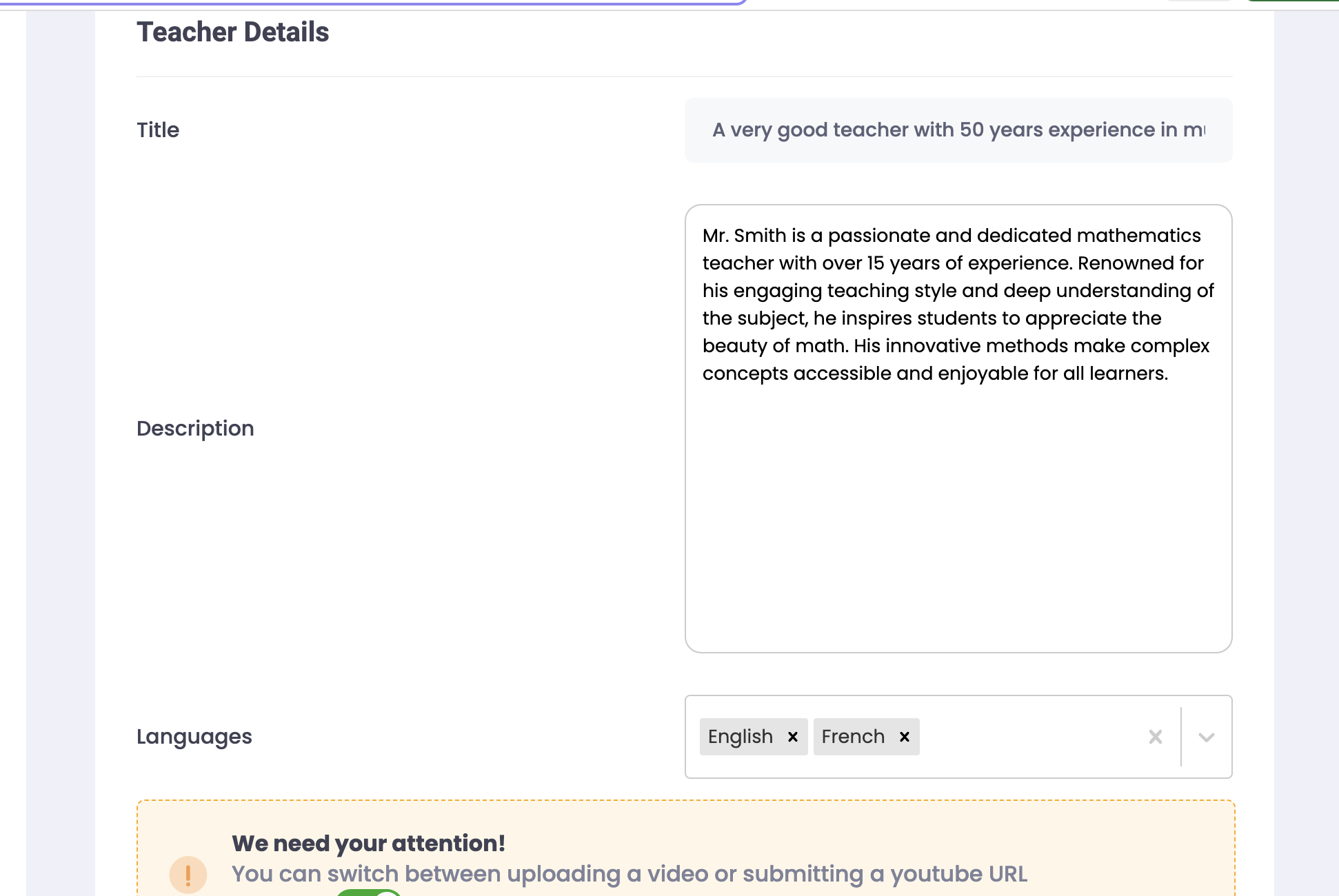Click the Languages field label
This screenshot has width=1339, height=896.
click(194, 737)
